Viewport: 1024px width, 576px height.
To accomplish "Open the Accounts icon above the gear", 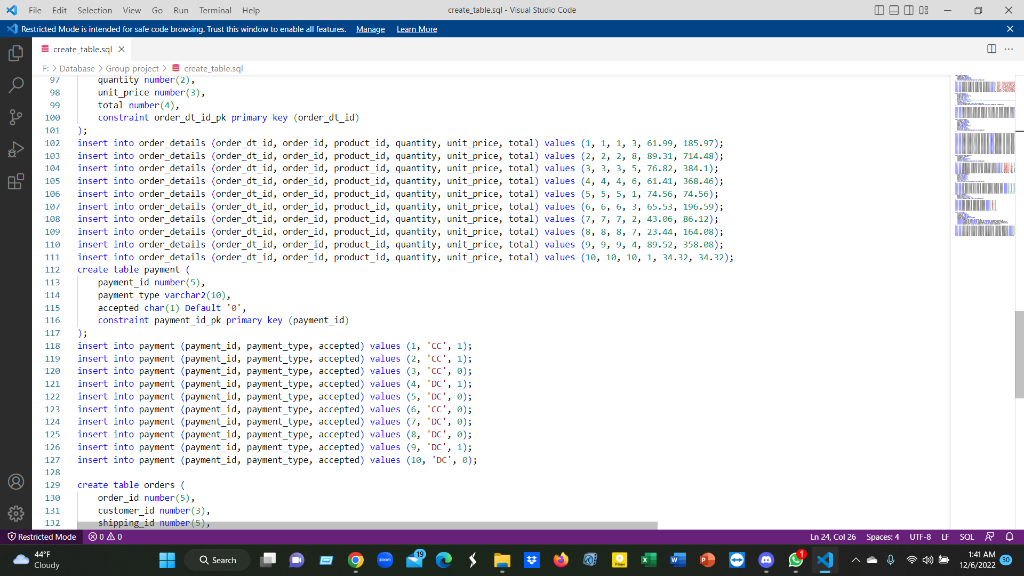I will [15, 481].
